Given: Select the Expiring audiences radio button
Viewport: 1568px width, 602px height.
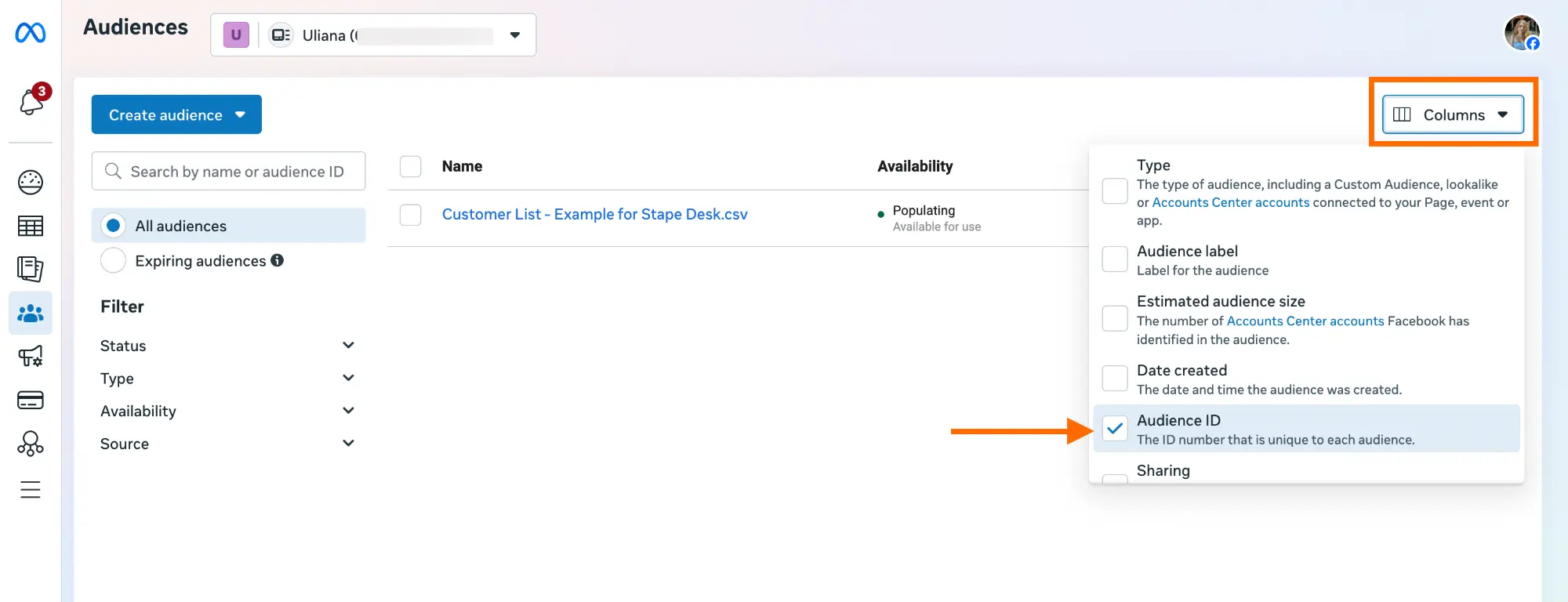Looking at the screenshot, I should pyautogui.click(x=113, y=260).
